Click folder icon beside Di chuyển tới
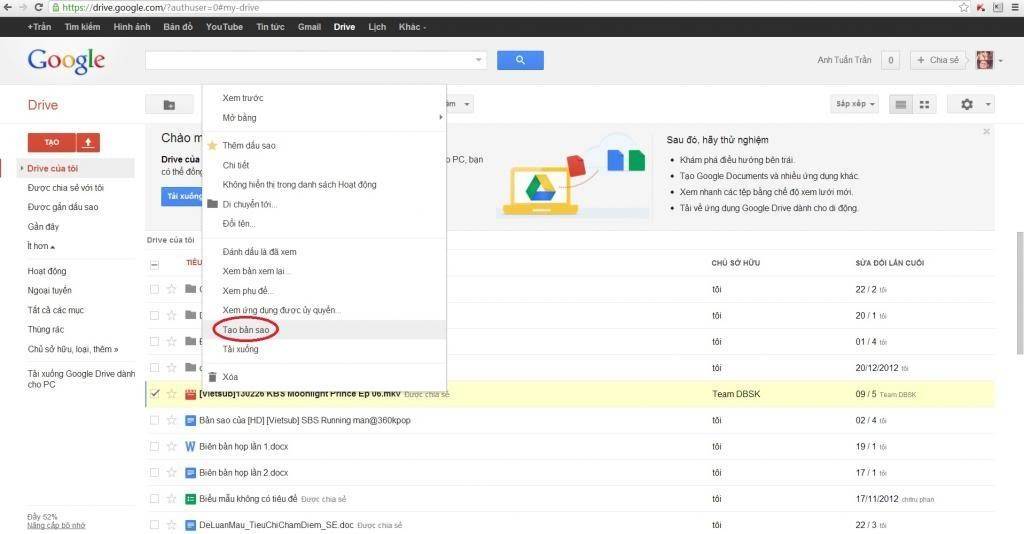The width and height of the screenshot is (1024, 534). (212, 204)
